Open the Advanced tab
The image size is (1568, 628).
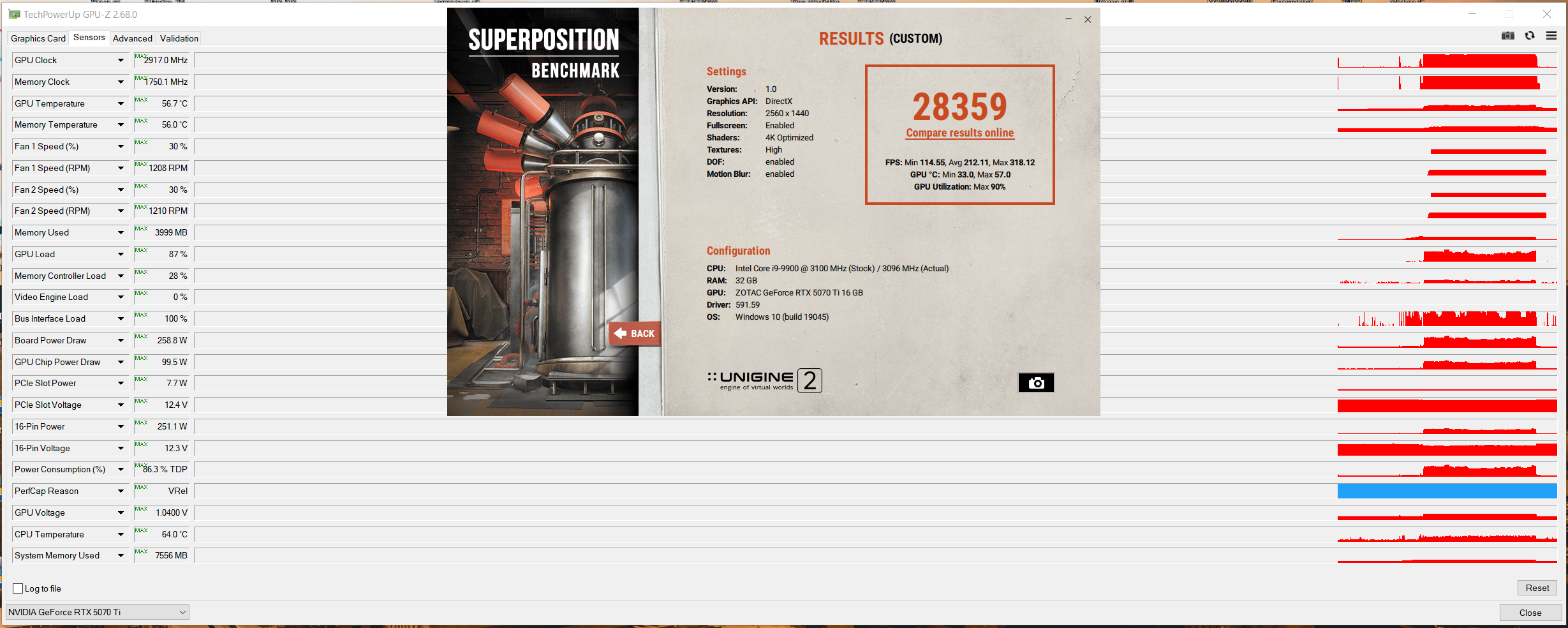[x=133, y=38]
